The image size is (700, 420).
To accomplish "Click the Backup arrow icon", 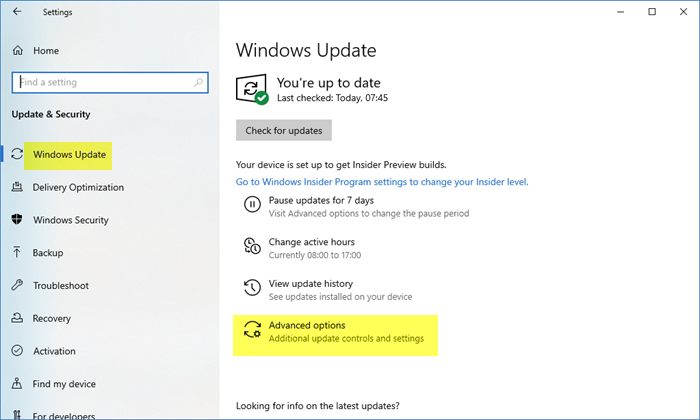I will [17, 252].
